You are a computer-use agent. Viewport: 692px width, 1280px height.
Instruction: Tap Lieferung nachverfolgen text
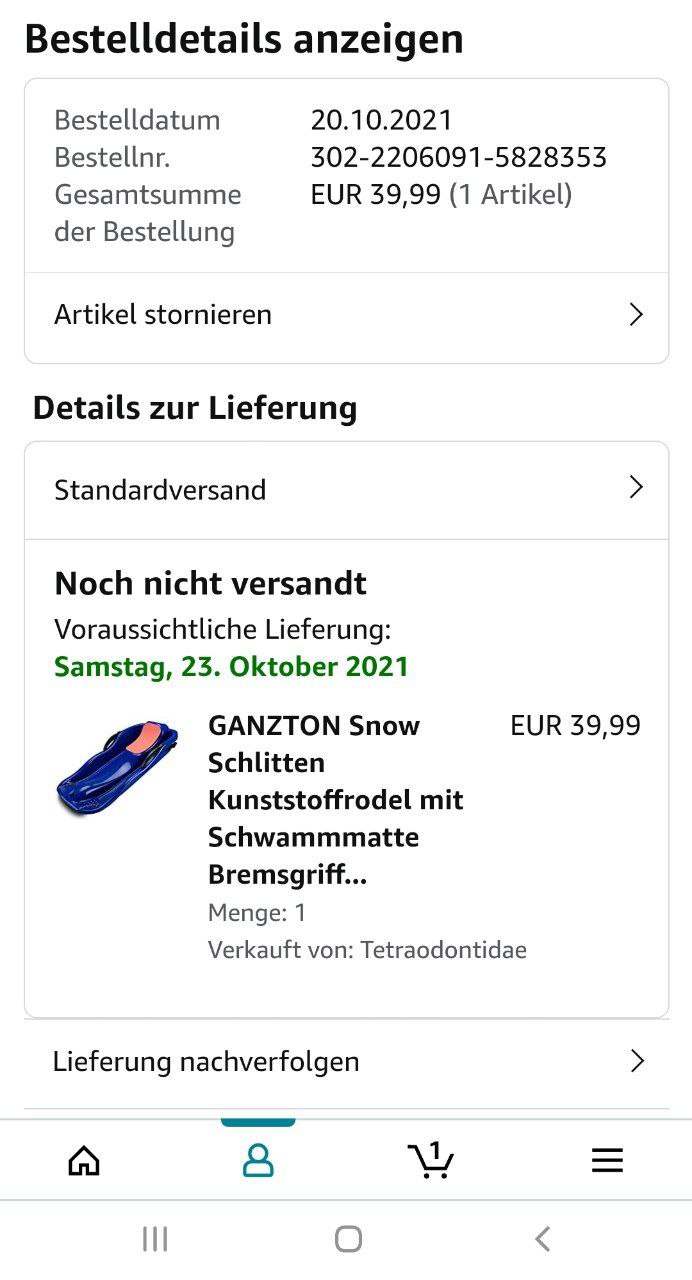point(206,1061)
